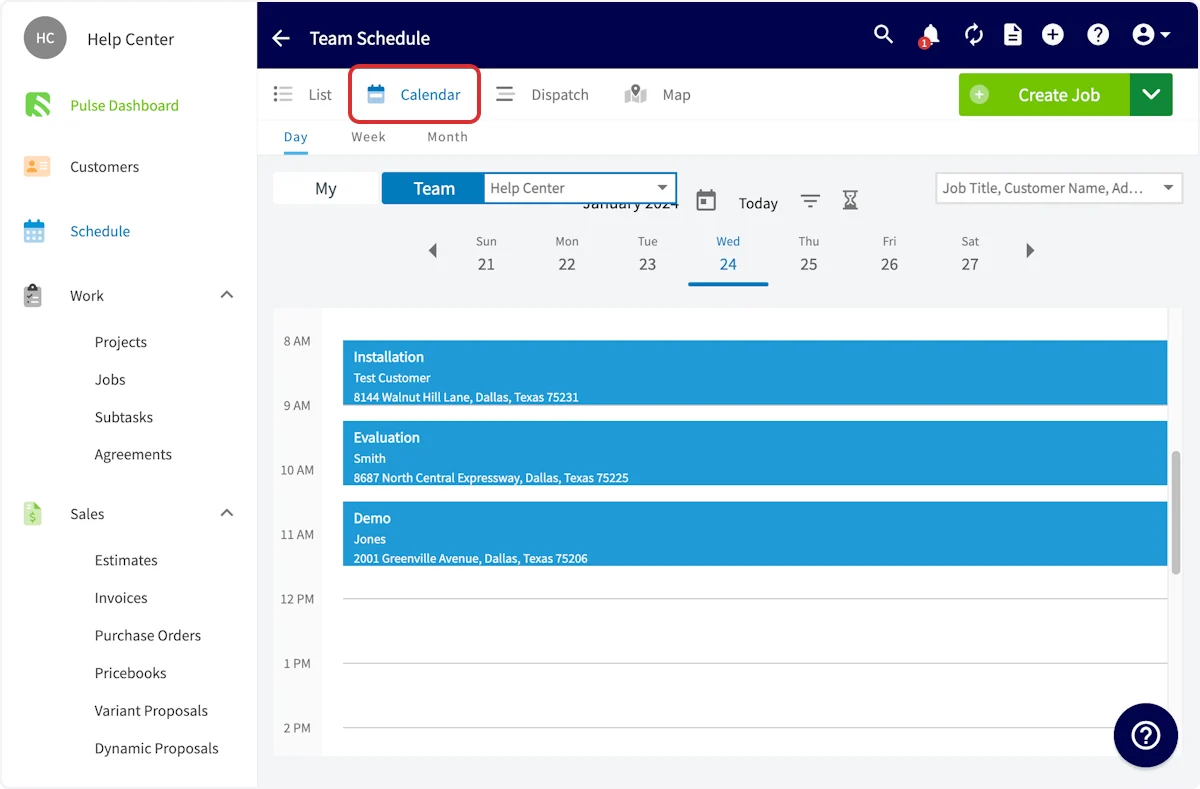
Task: Toggle to My schedule
Action: [x=326, y=188]
